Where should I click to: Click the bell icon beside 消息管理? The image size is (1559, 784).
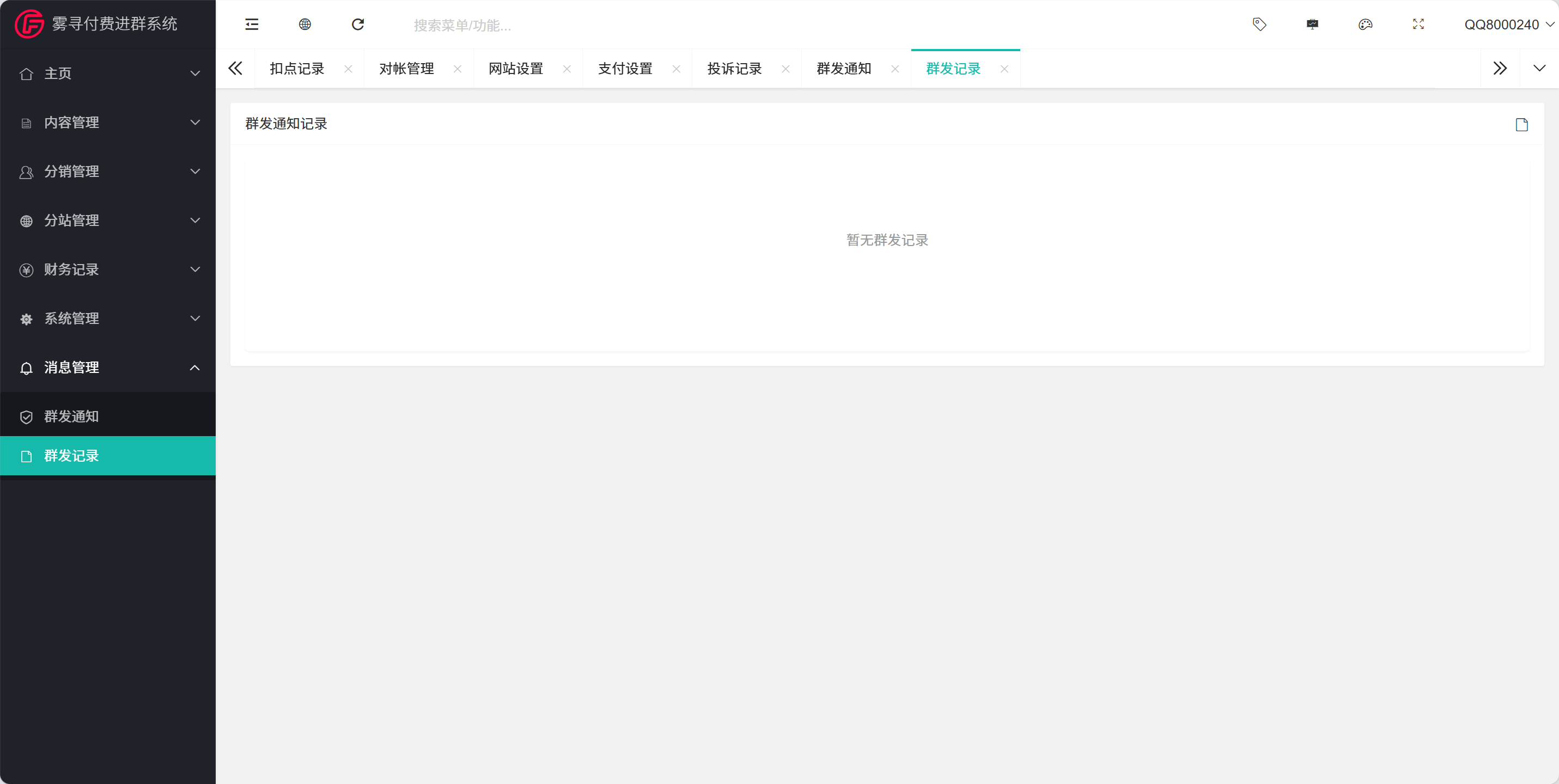pyautogui.click(x=26, y=369)
